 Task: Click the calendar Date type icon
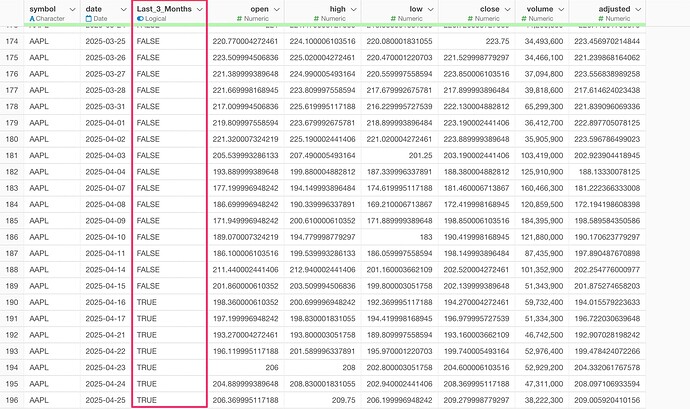(x=88, y=18)
